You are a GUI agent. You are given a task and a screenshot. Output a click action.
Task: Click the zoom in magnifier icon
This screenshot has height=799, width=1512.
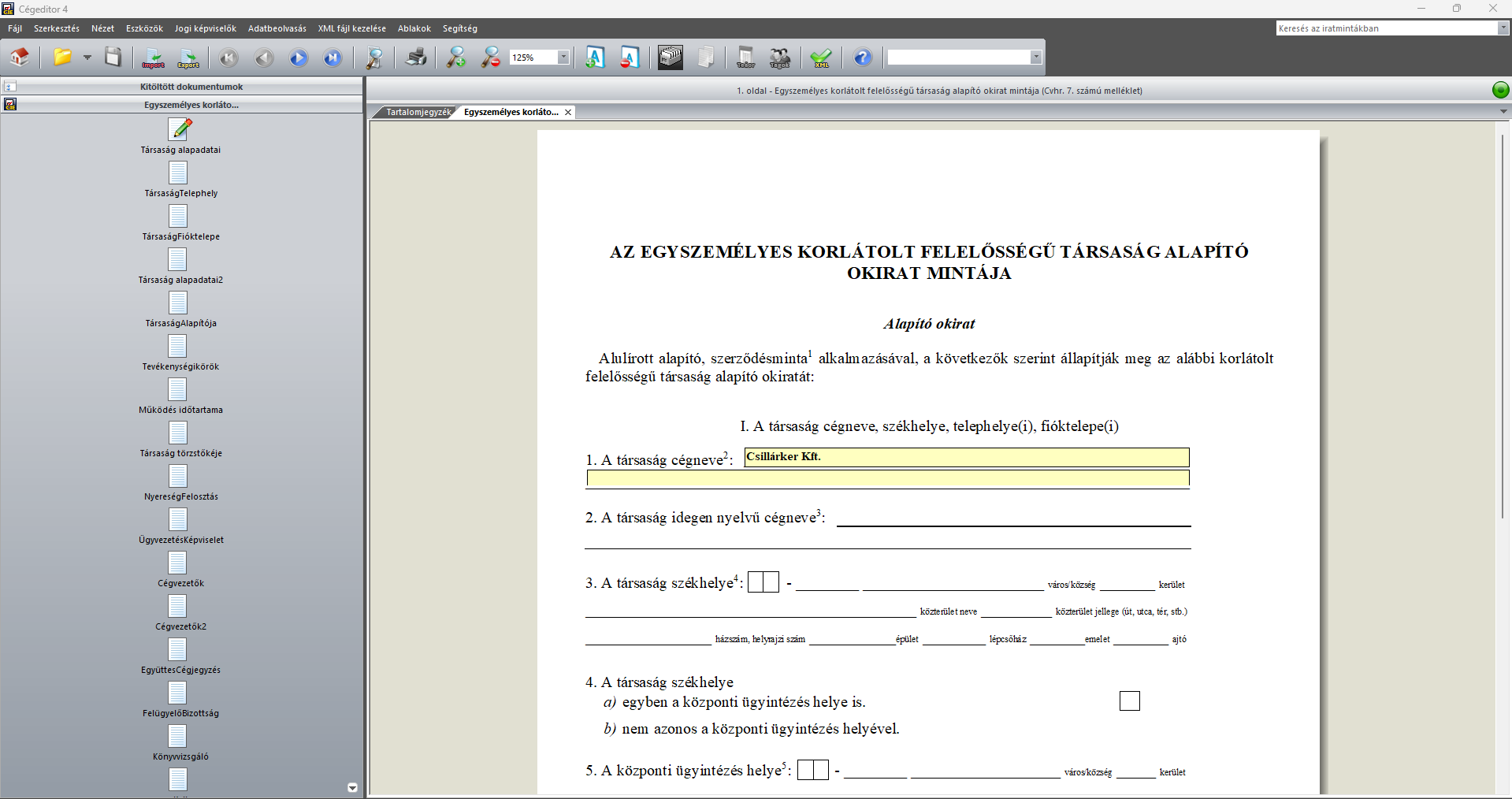pos(456,58)
